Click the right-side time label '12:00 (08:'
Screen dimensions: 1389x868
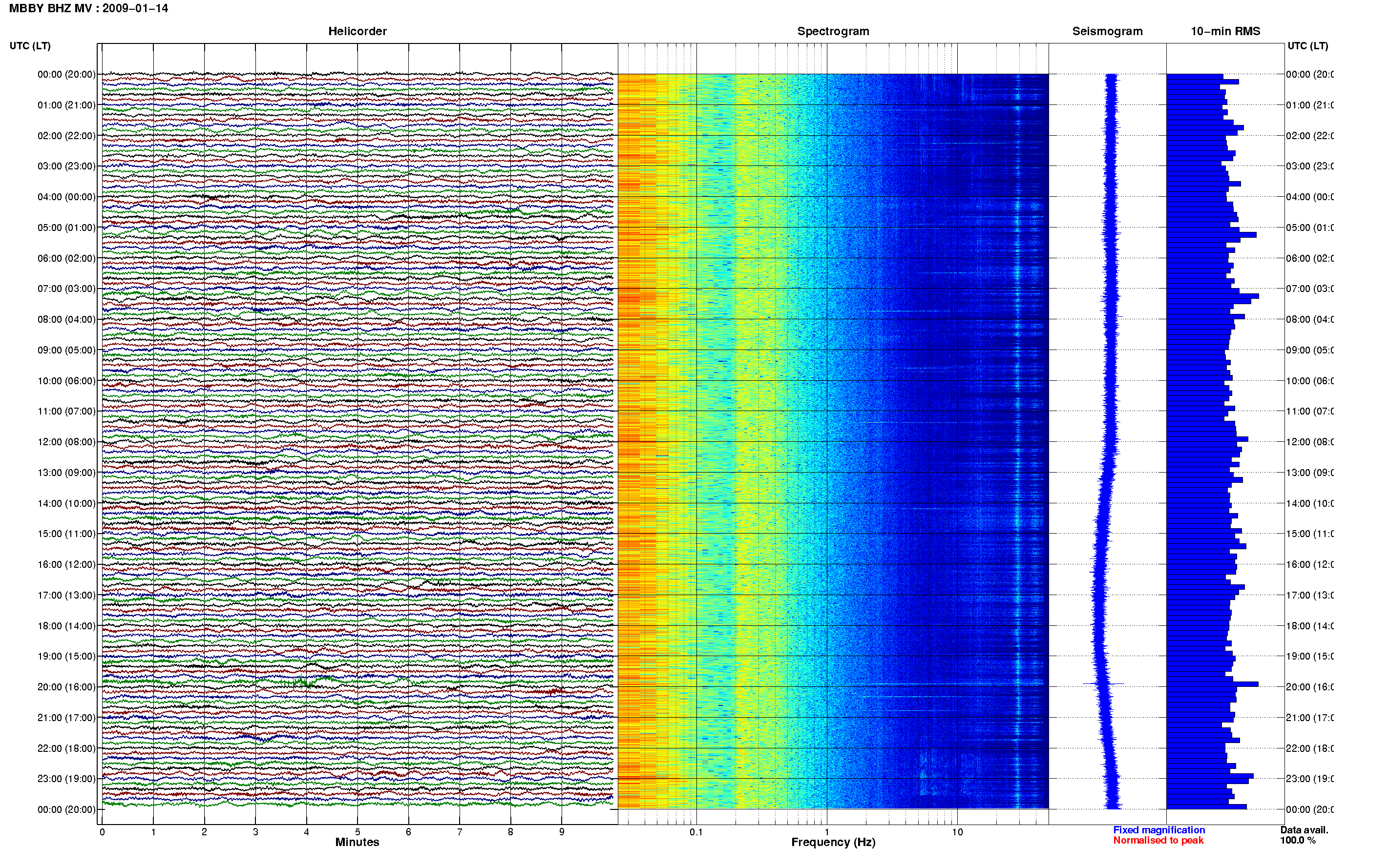(1310, 442)
